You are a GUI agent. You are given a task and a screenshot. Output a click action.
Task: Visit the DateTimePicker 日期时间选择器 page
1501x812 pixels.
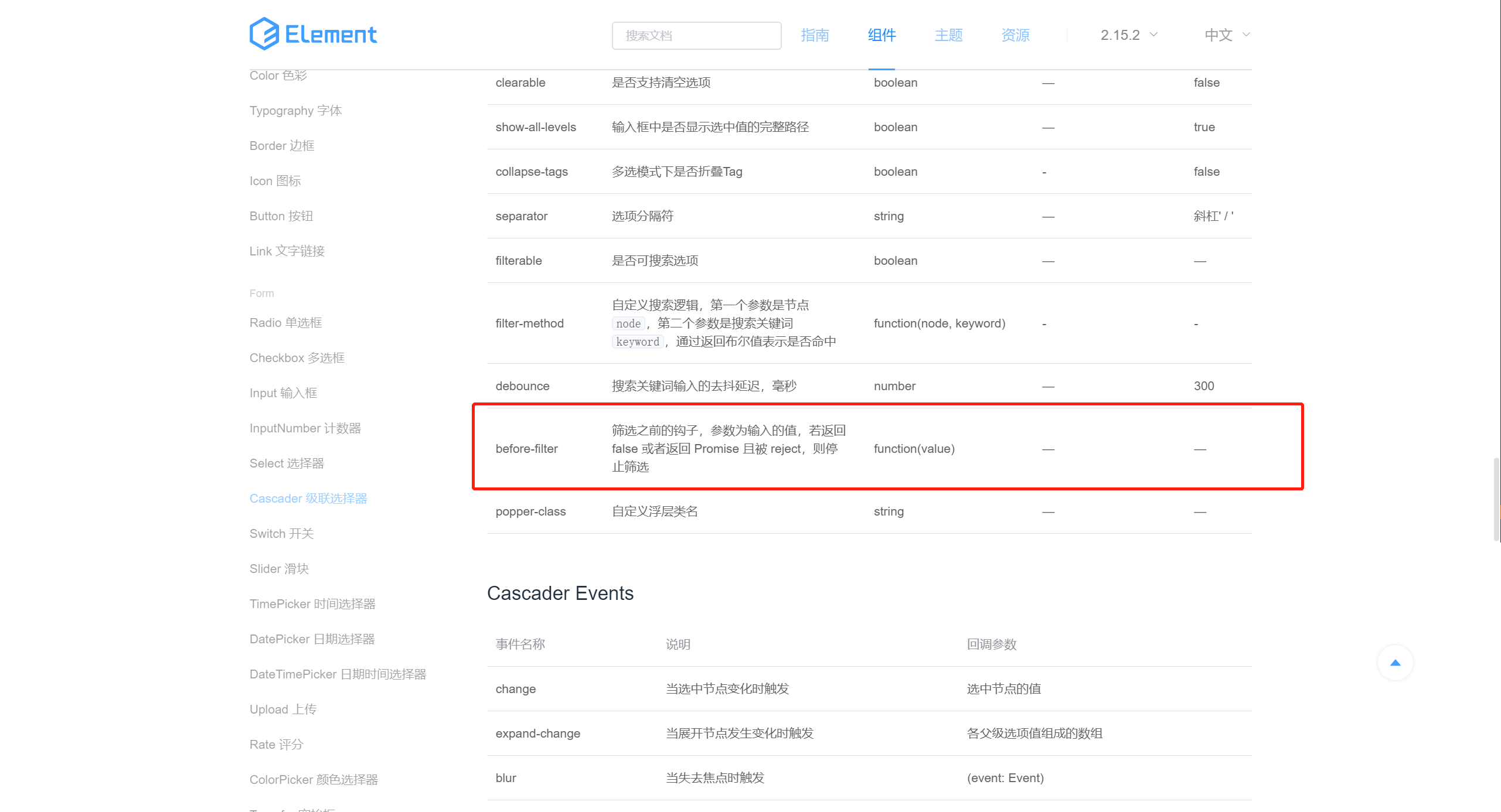point(339,674)
